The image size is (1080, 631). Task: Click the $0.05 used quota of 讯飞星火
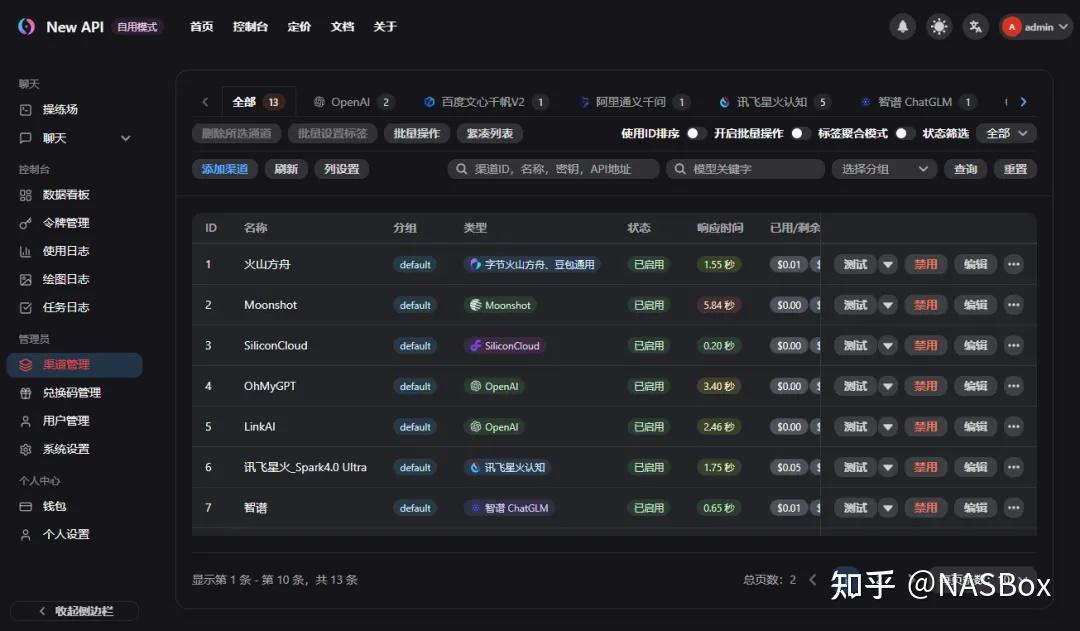click(789, 467)
